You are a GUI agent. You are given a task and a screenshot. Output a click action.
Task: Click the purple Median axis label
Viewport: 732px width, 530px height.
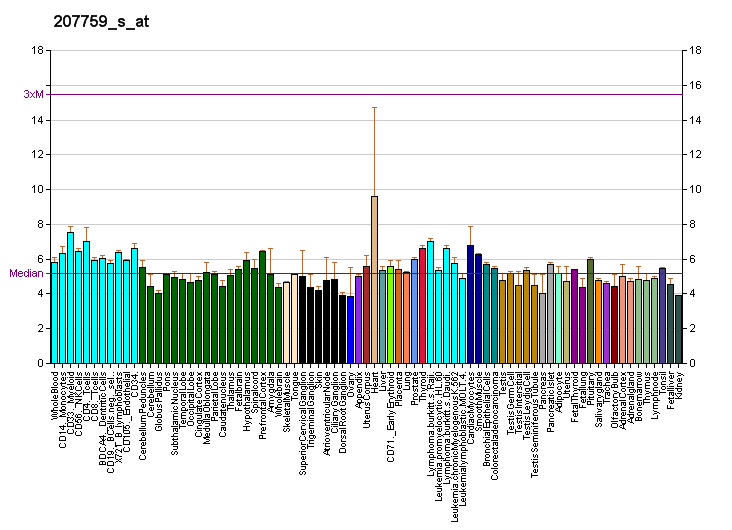[26, 273]
